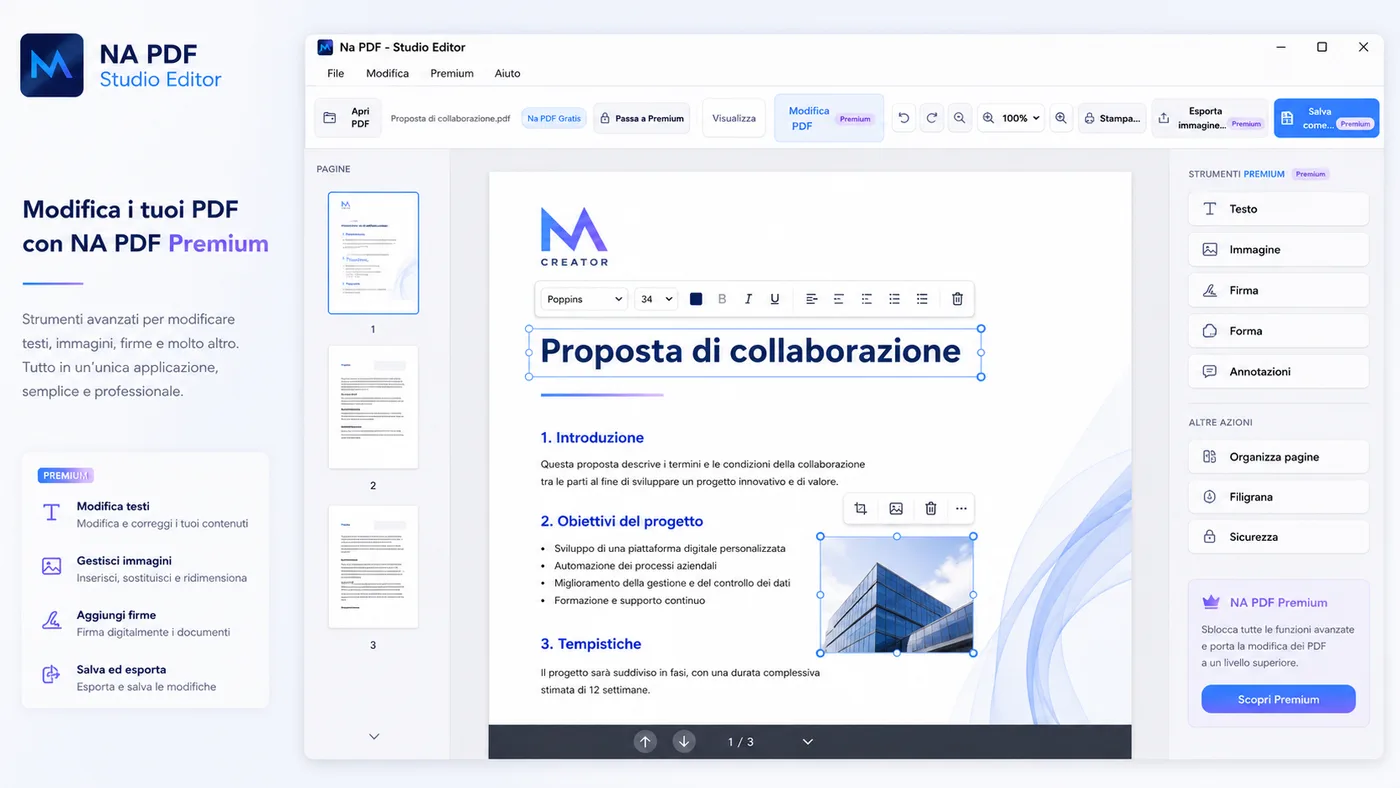Click the zoom out magnifier icon
The height and width of the screenshot is (788, 1400).
960,118
